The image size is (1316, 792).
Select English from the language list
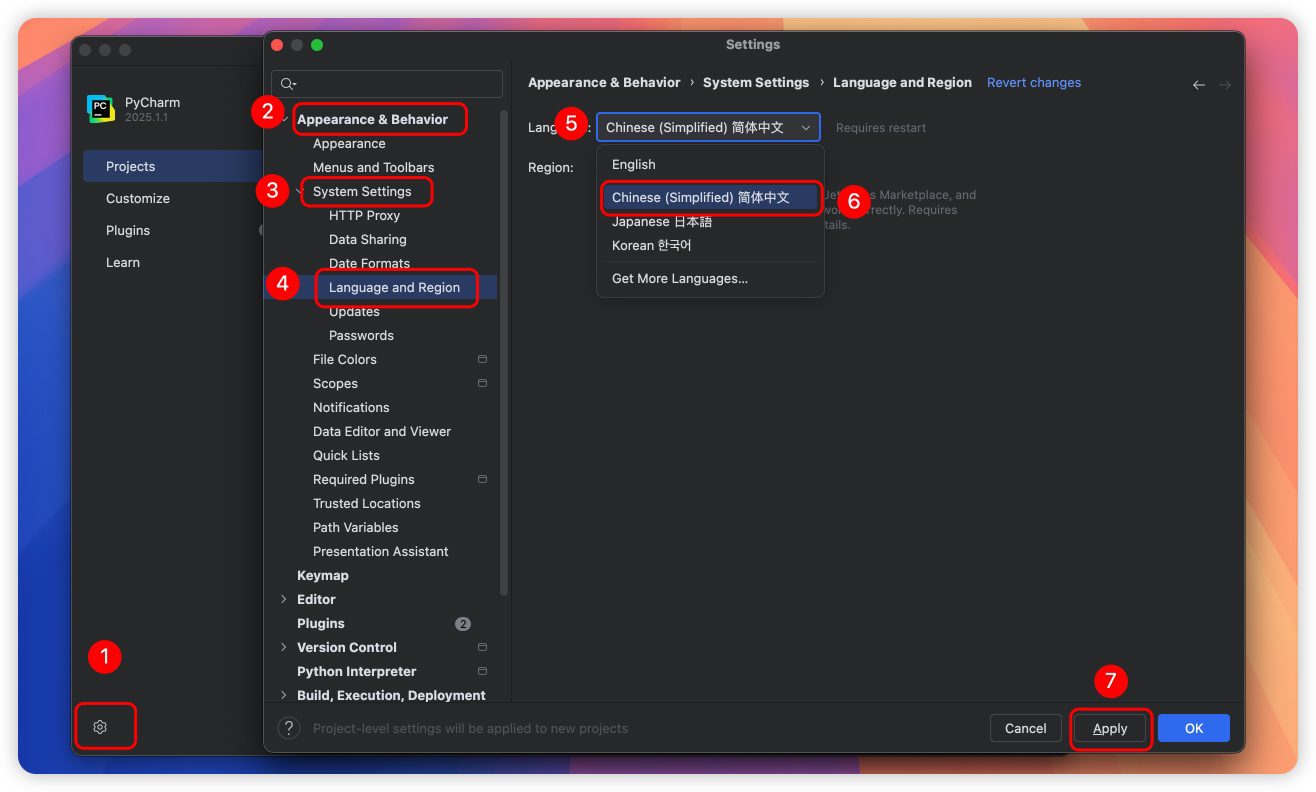point(634,164)
